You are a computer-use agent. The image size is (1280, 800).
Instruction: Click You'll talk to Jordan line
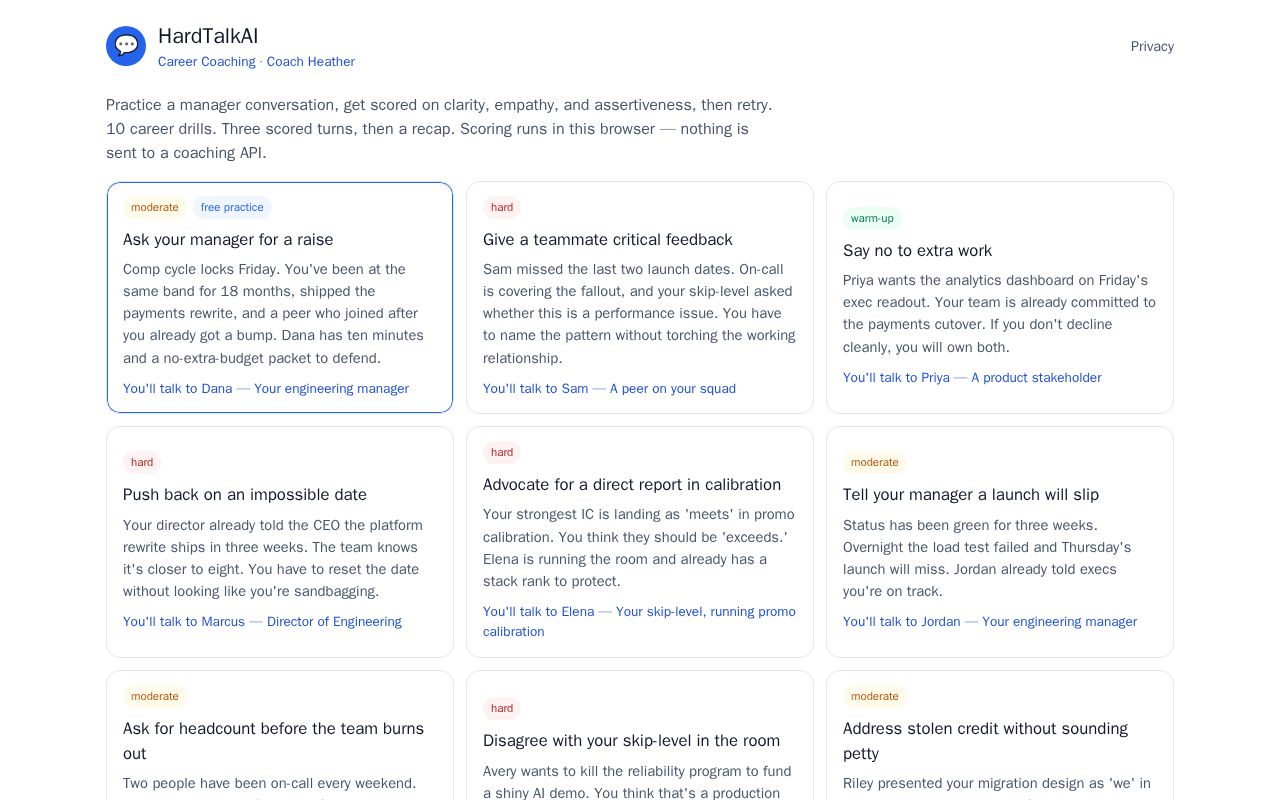990,622
